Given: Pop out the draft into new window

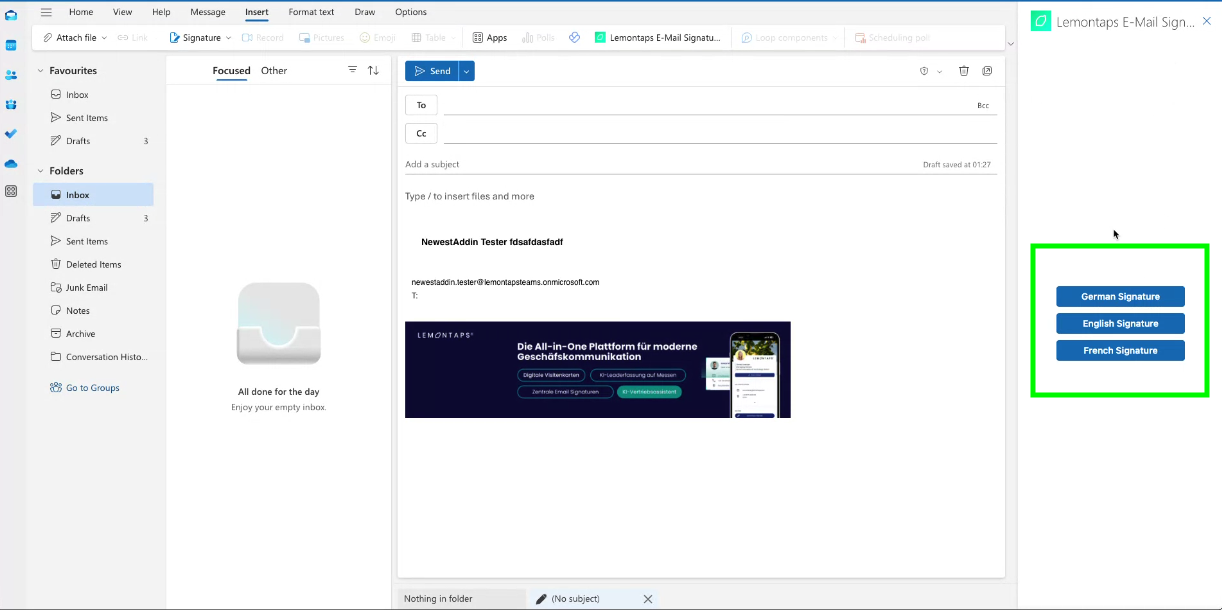Looking at the screenshot, I should click(987, 71).
